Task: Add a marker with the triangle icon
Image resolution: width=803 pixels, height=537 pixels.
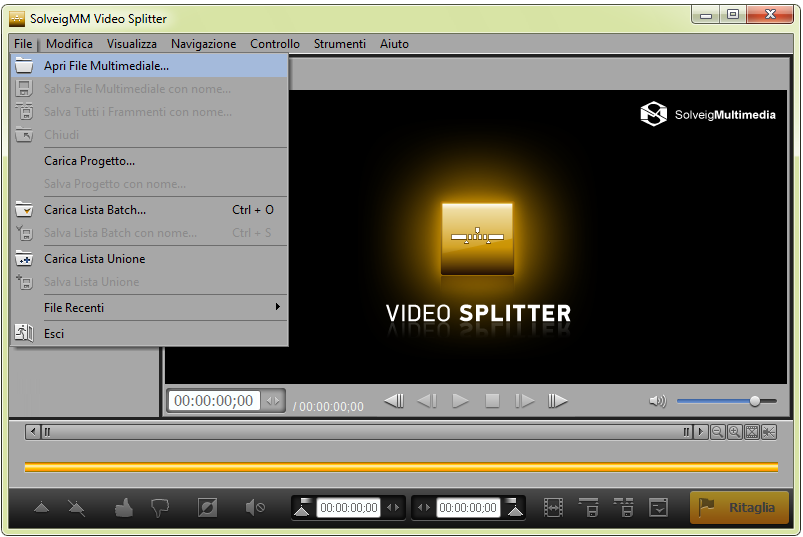Action: (41, 508)
